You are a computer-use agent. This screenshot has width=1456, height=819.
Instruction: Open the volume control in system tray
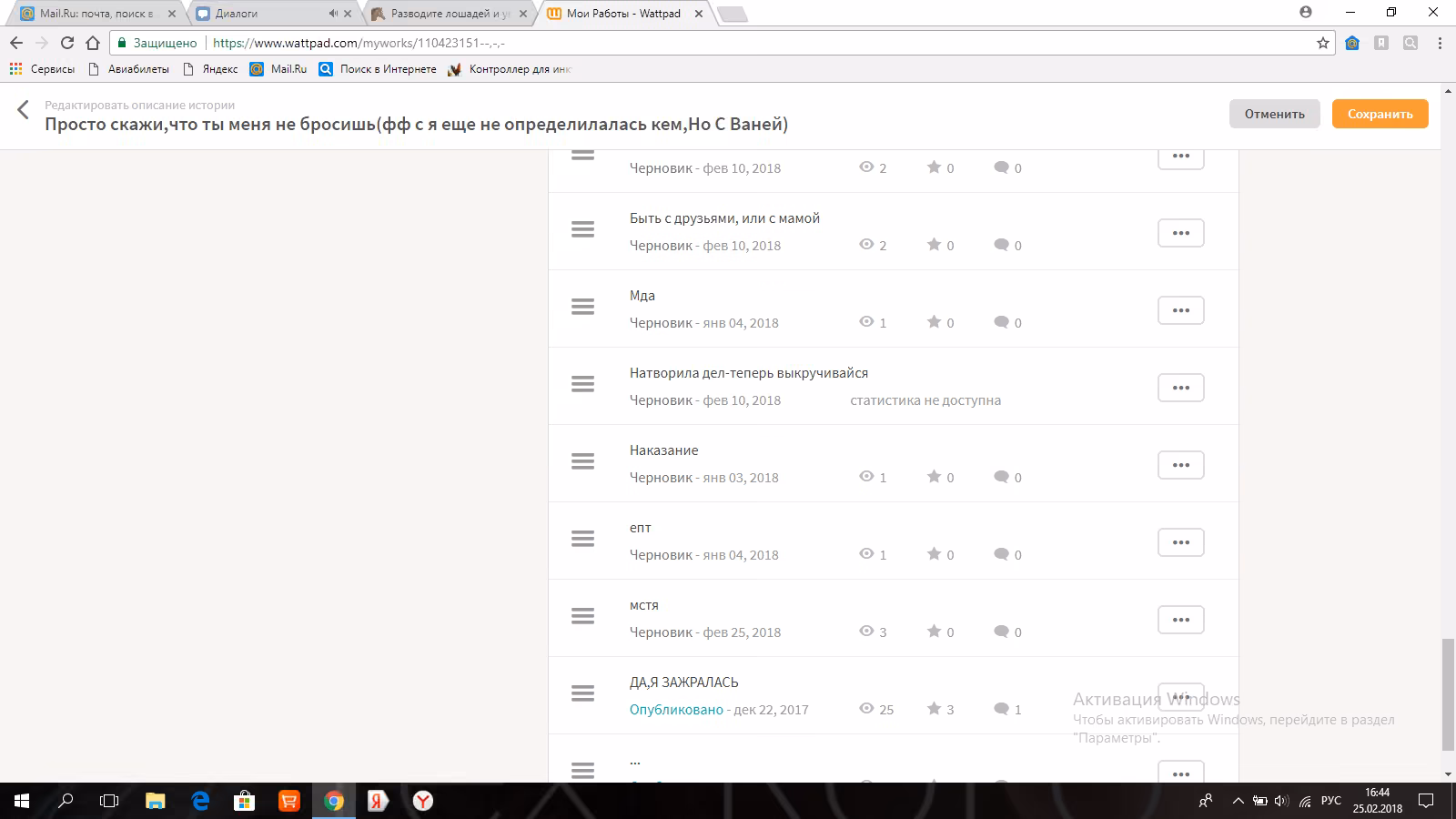click(x=1281, y=801)
